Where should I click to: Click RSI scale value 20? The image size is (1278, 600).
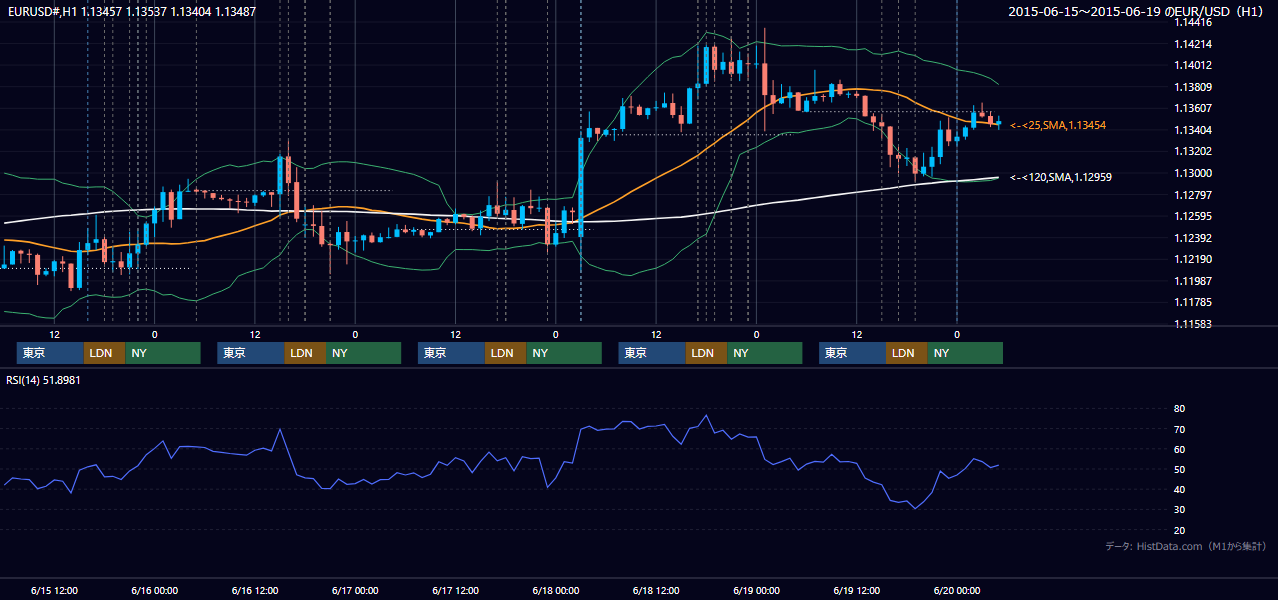tap(1179, 530)
